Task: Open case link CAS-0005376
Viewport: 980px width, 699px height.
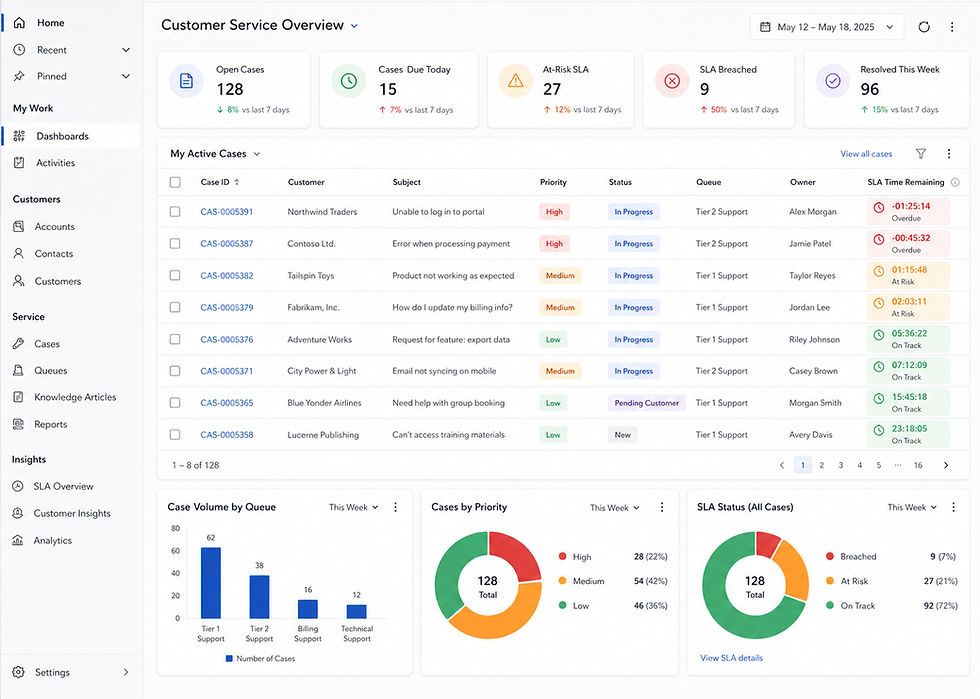Action: point(227,339)
